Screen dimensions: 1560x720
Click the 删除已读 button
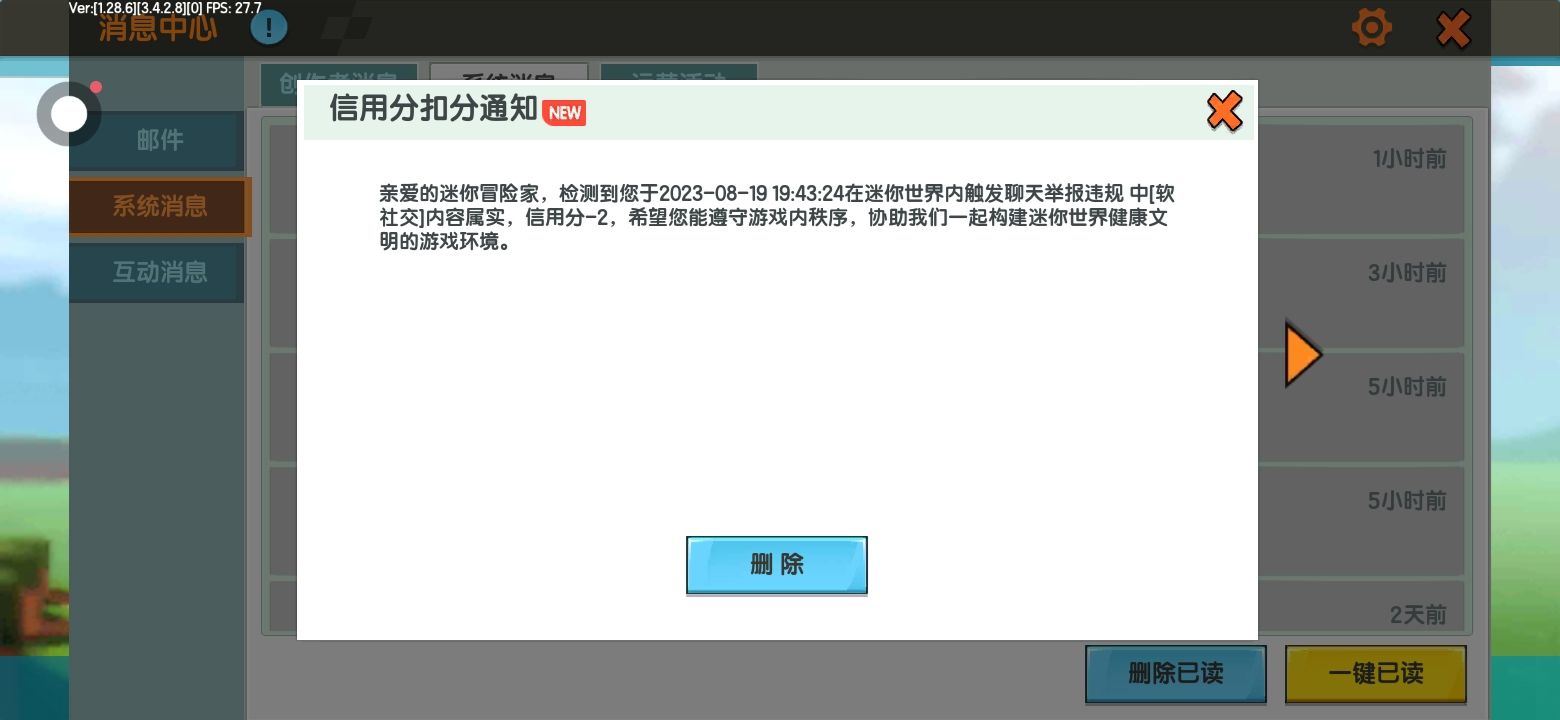click(1175, 673)
